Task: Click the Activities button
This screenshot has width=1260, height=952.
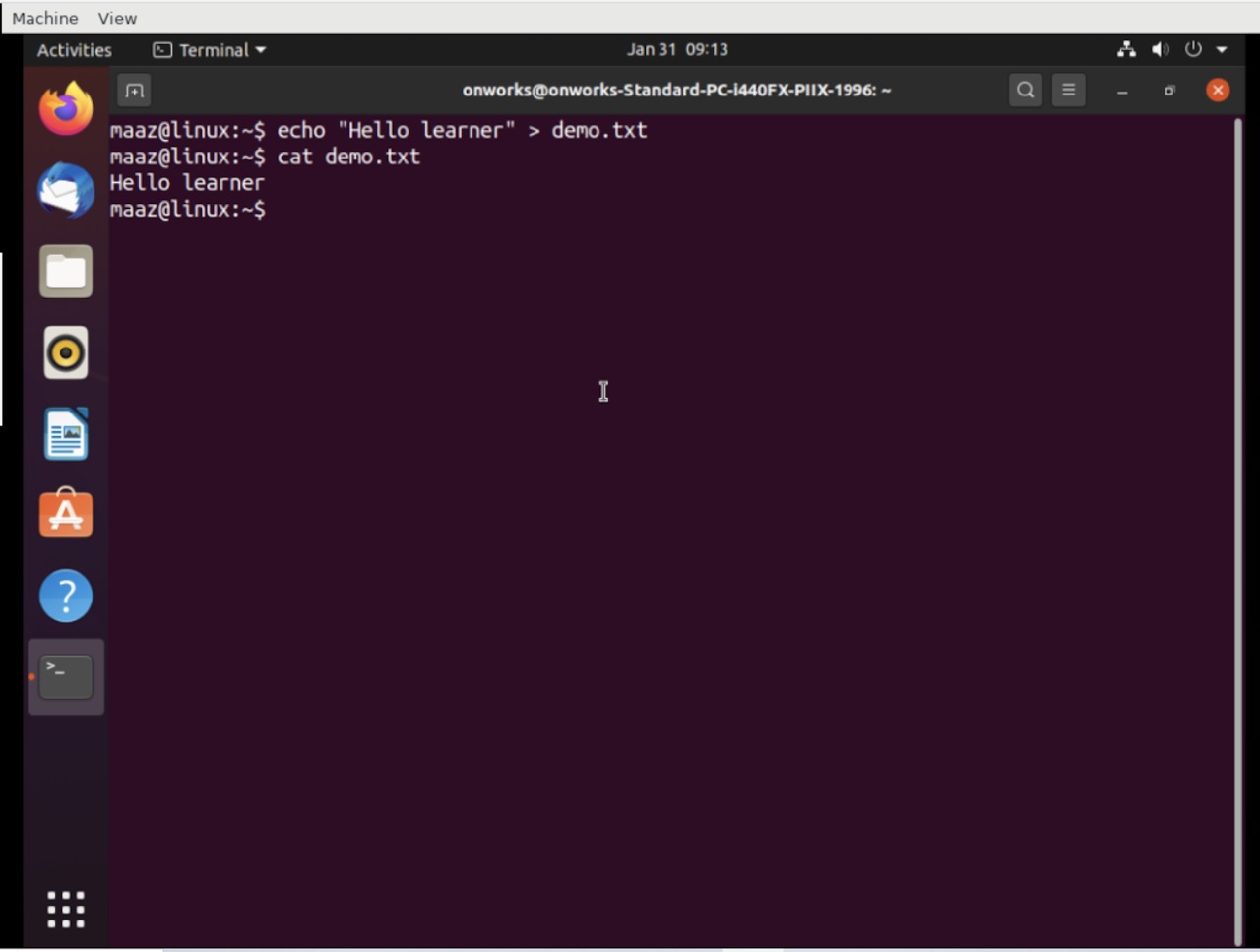Action: pos(74,50)
